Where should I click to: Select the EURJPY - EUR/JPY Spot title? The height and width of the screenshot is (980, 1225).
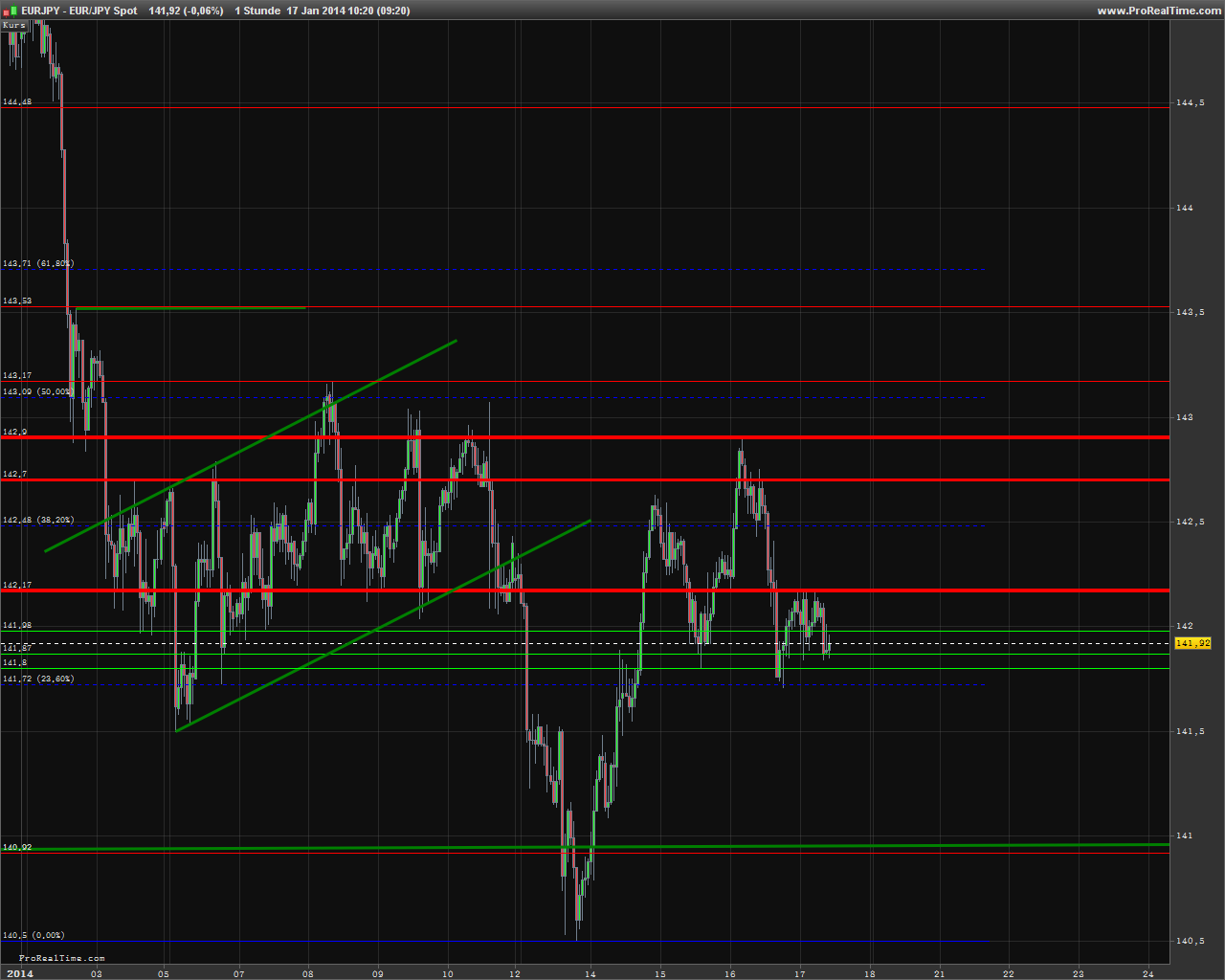pos(79,11)
